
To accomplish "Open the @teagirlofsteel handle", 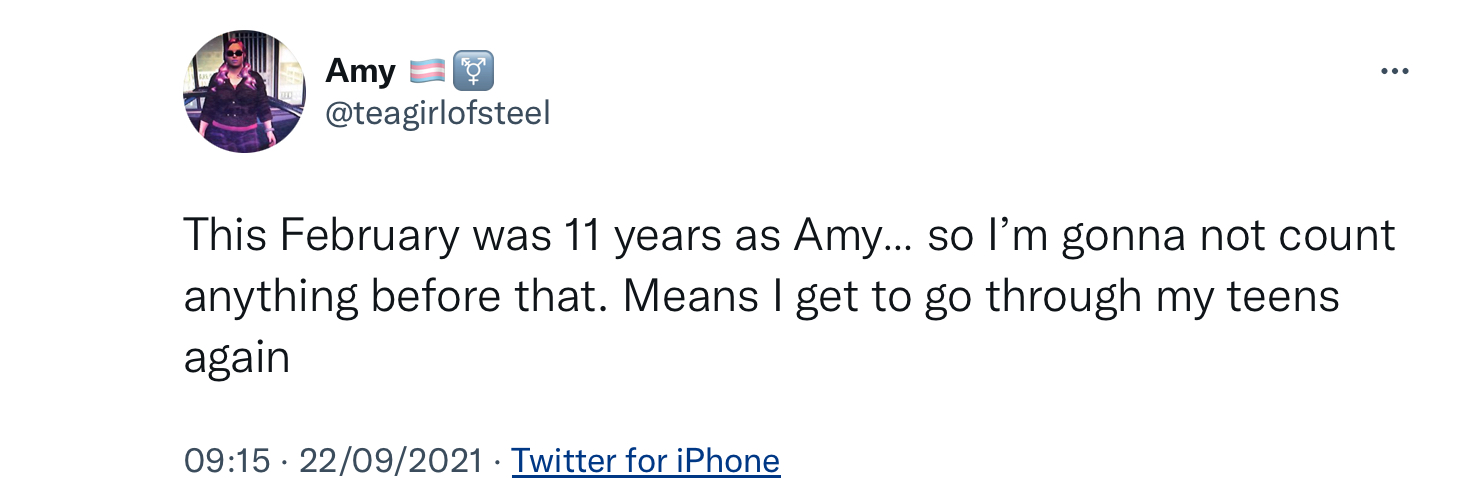I will pyautogui.click(x=438, y=114).
